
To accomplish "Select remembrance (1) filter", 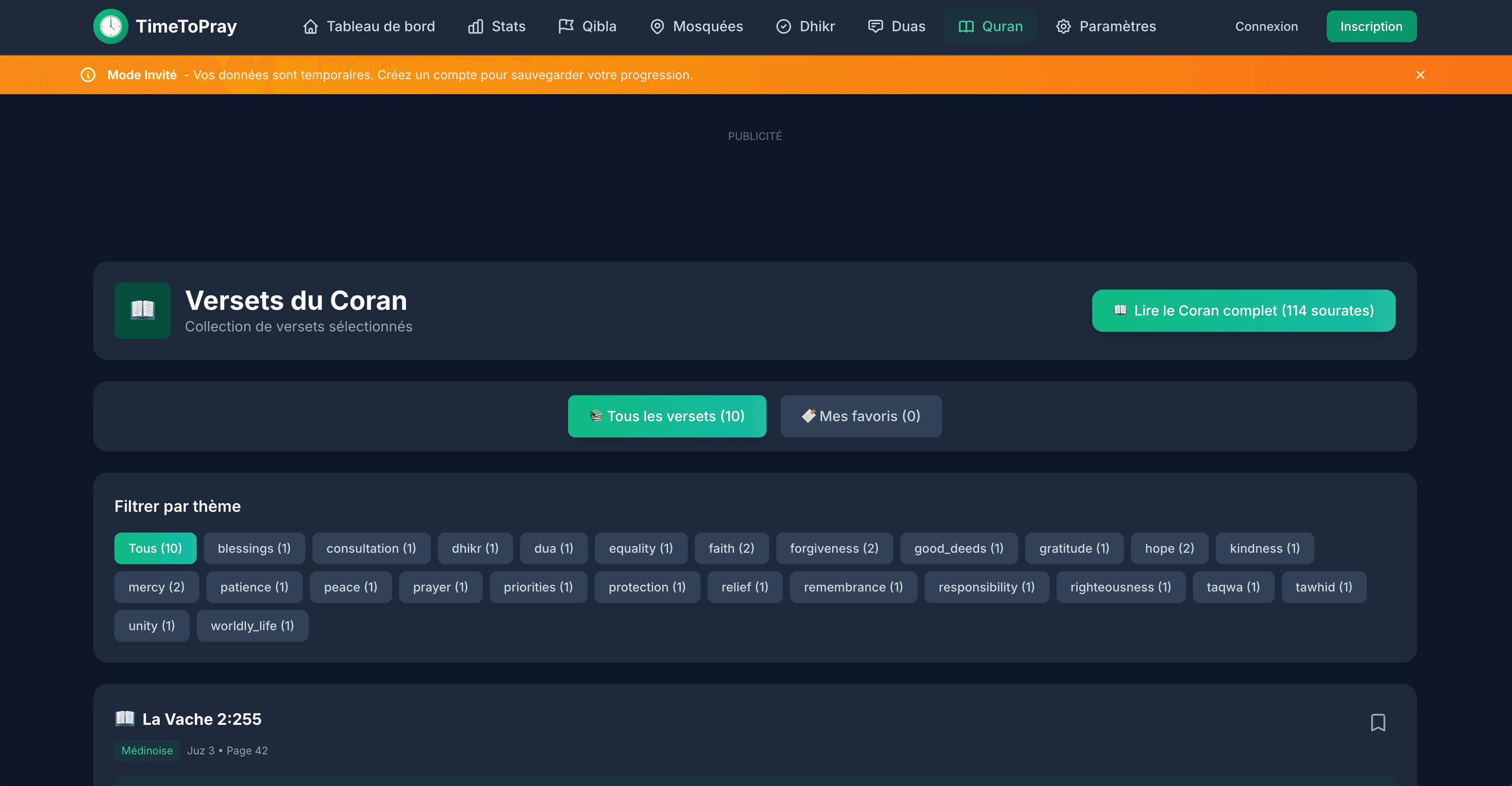I will [853, 587].
